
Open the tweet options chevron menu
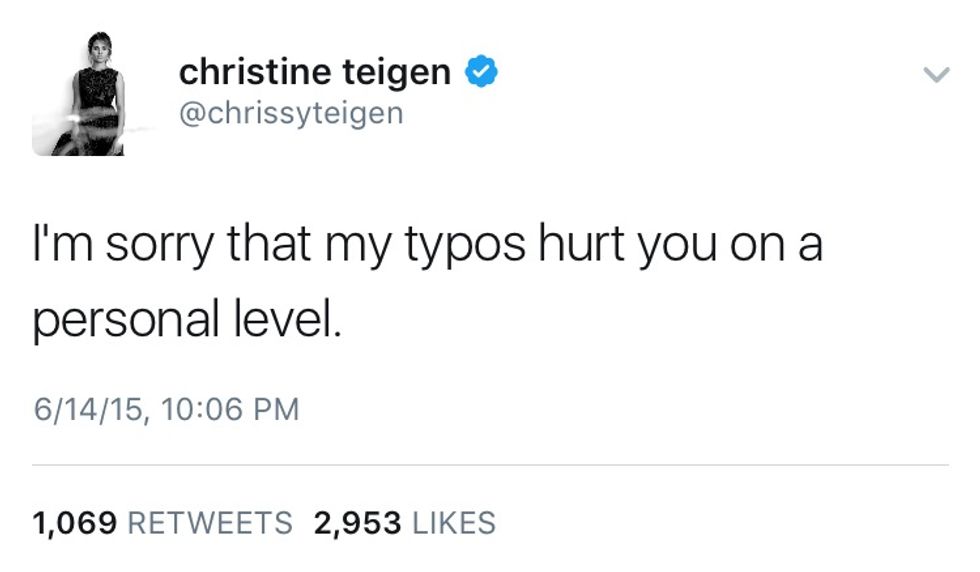coord(934,75)
